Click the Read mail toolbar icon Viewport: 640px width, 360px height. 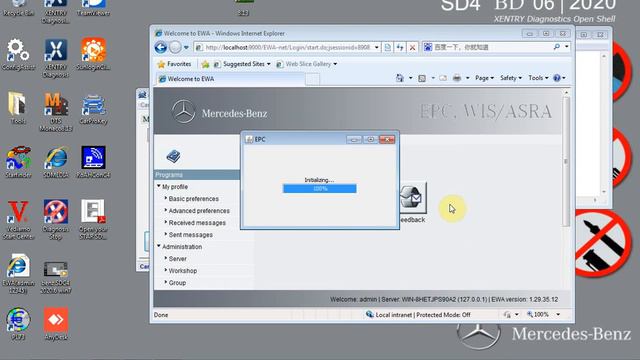(443, 78)
